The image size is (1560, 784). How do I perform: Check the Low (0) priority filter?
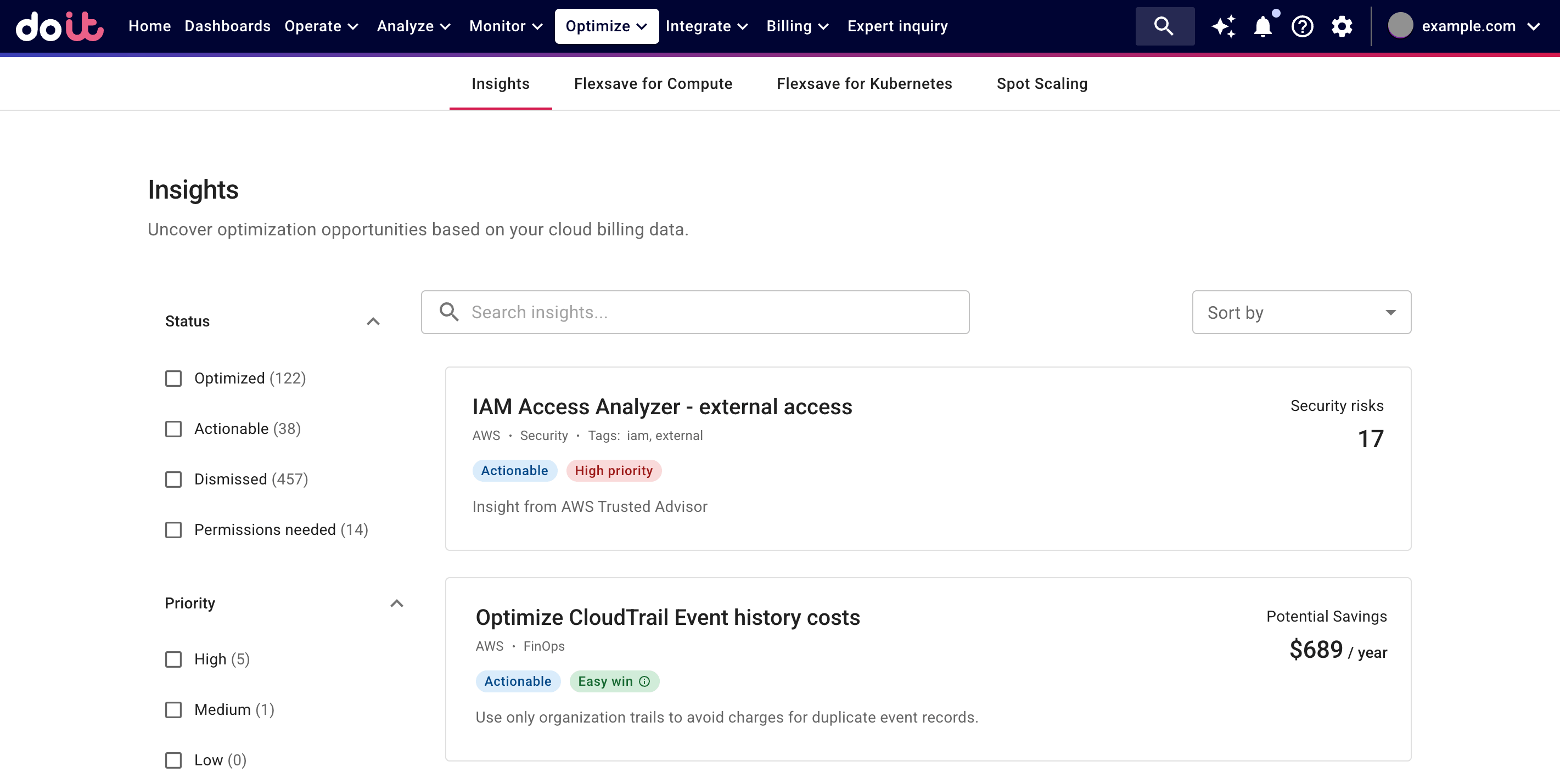pyautogui.click(x=173, y=760)
